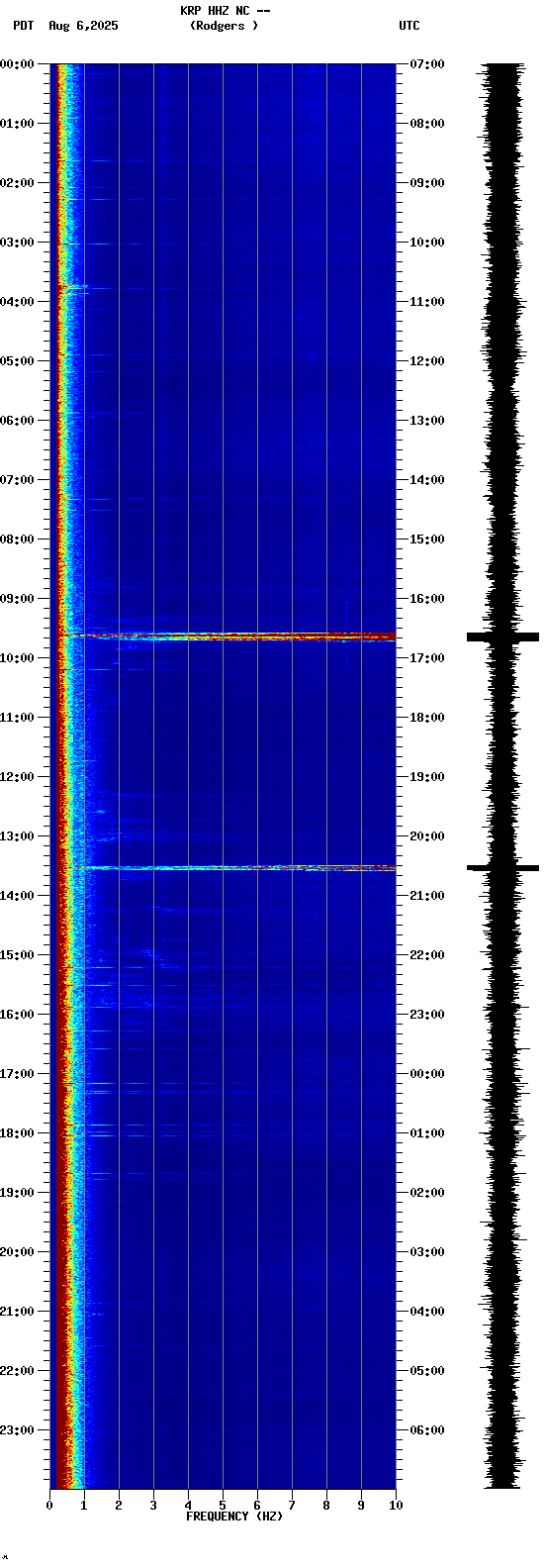Screen dimensions: 546x1568
Task: Click the date 'Aug 6,2025'
Action: coord(83,26)
